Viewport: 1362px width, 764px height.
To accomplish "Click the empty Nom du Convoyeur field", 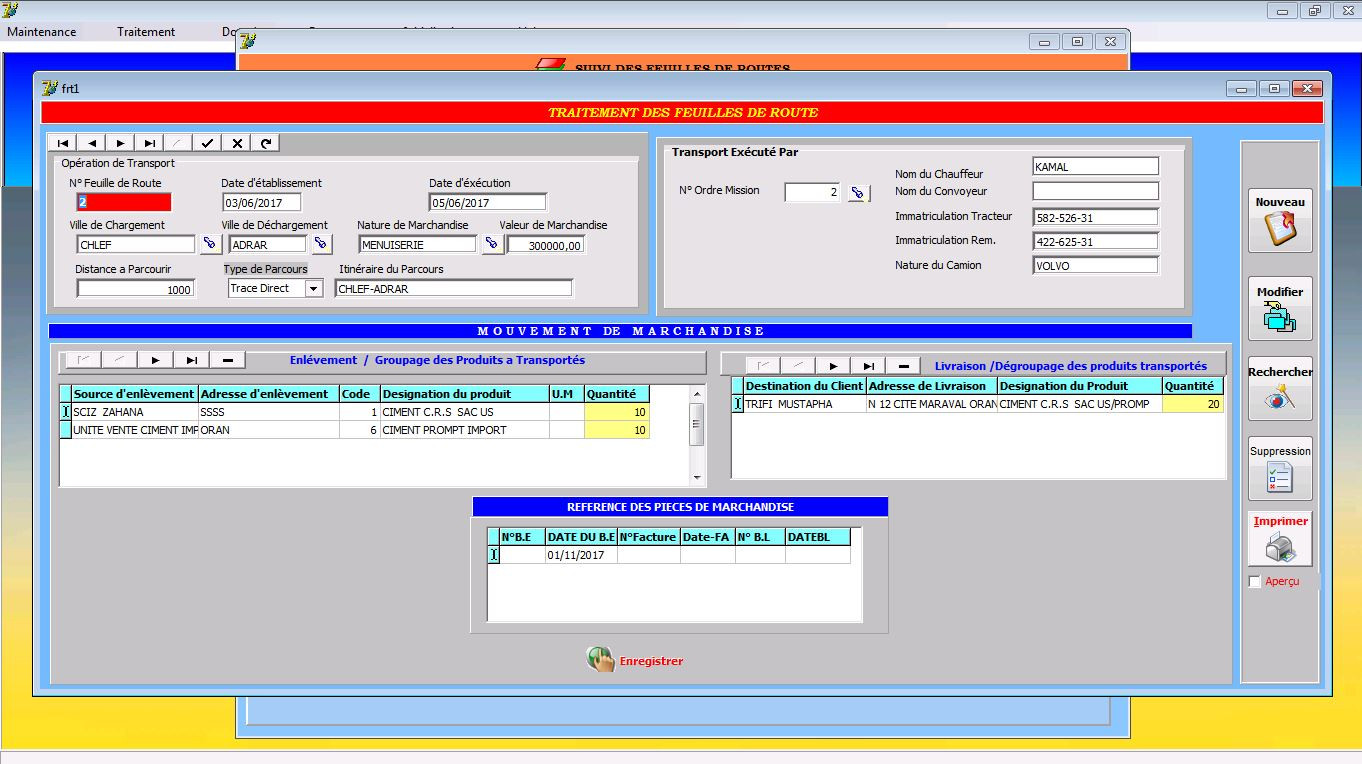I will click(1096, 191).
